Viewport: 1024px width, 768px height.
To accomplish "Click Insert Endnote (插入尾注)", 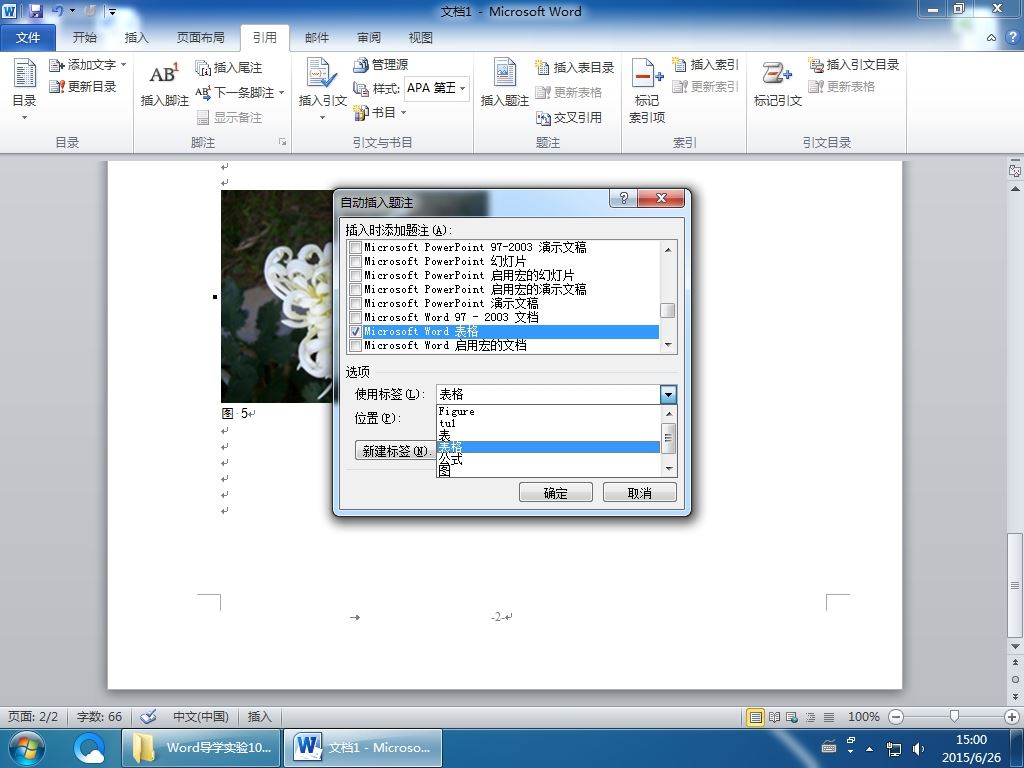I will [x=229, y=67].
